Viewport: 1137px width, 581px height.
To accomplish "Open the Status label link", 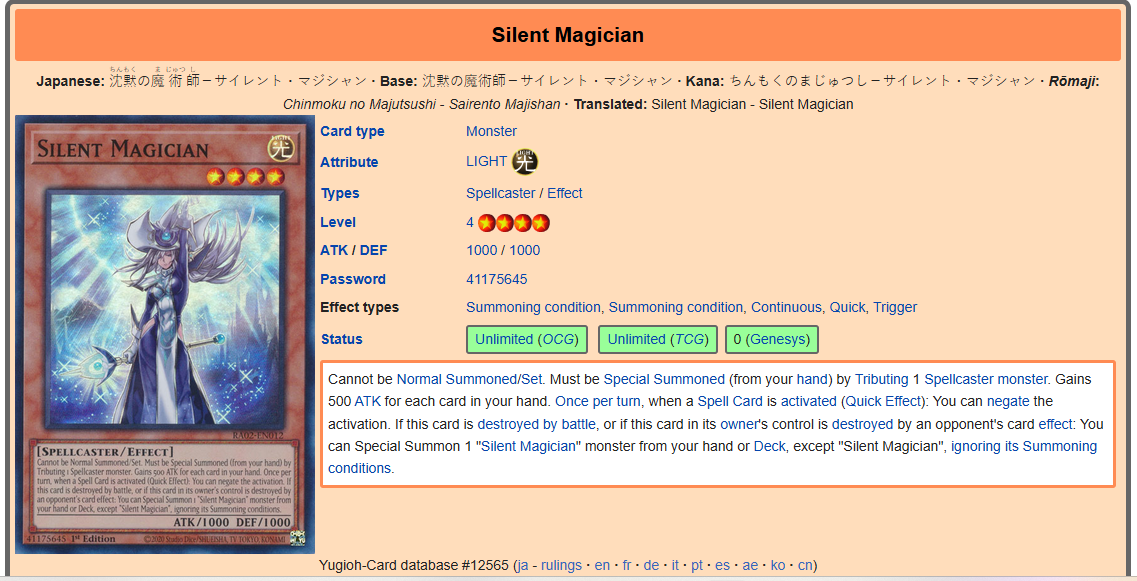I will pos(342,339).
